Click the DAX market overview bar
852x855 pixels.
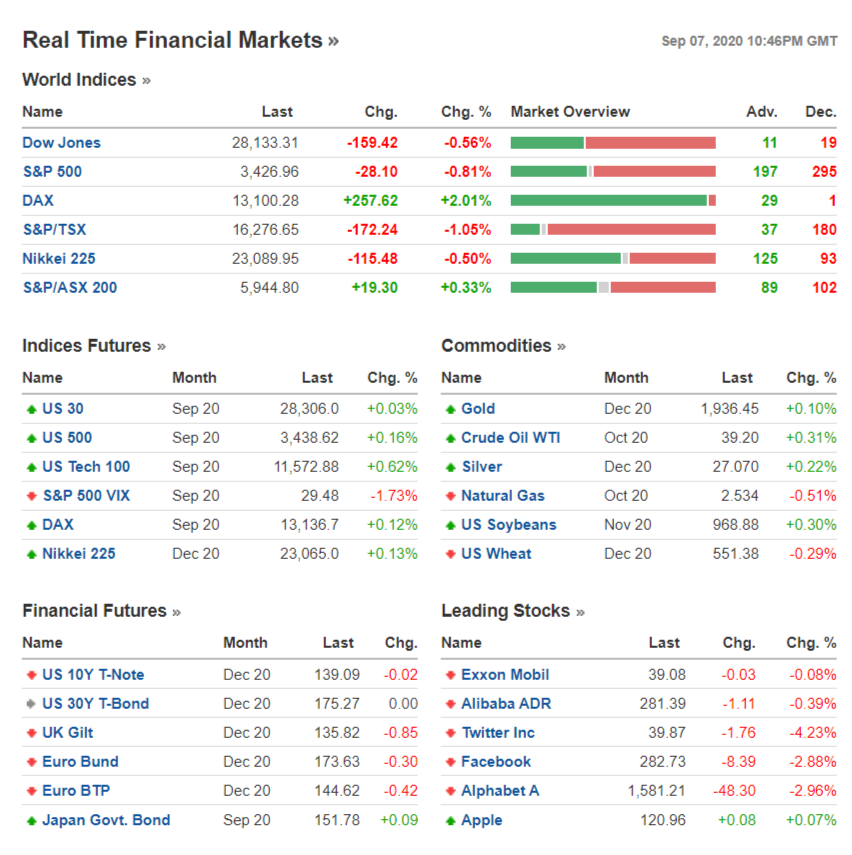[x=613, y=201]
